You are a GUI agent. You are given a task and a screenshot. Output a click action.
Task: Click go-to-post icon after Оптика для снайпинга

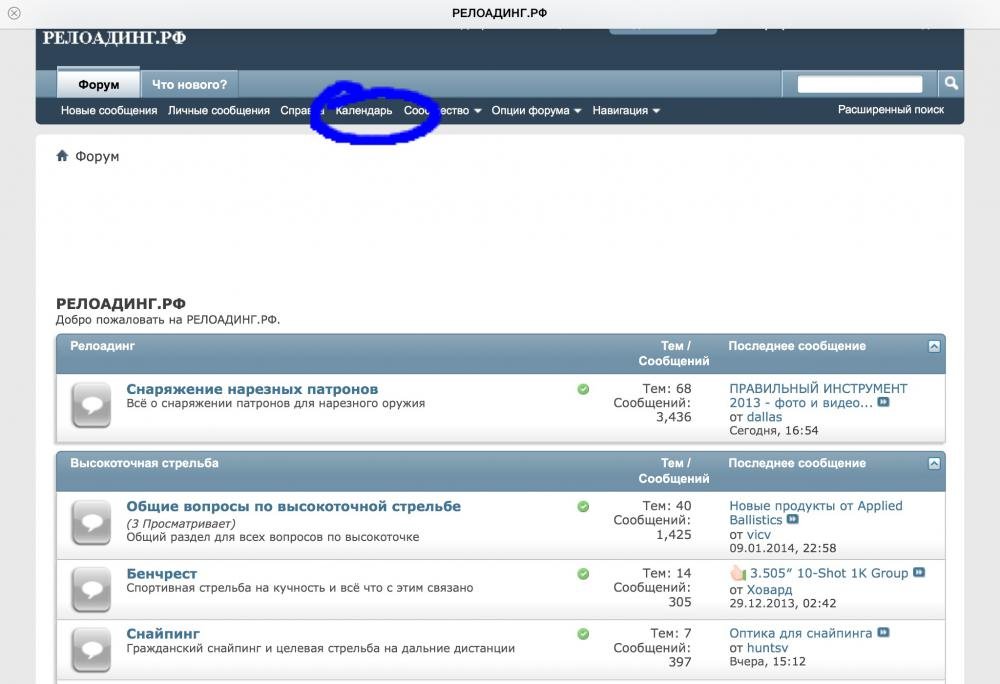coord(883,633)
